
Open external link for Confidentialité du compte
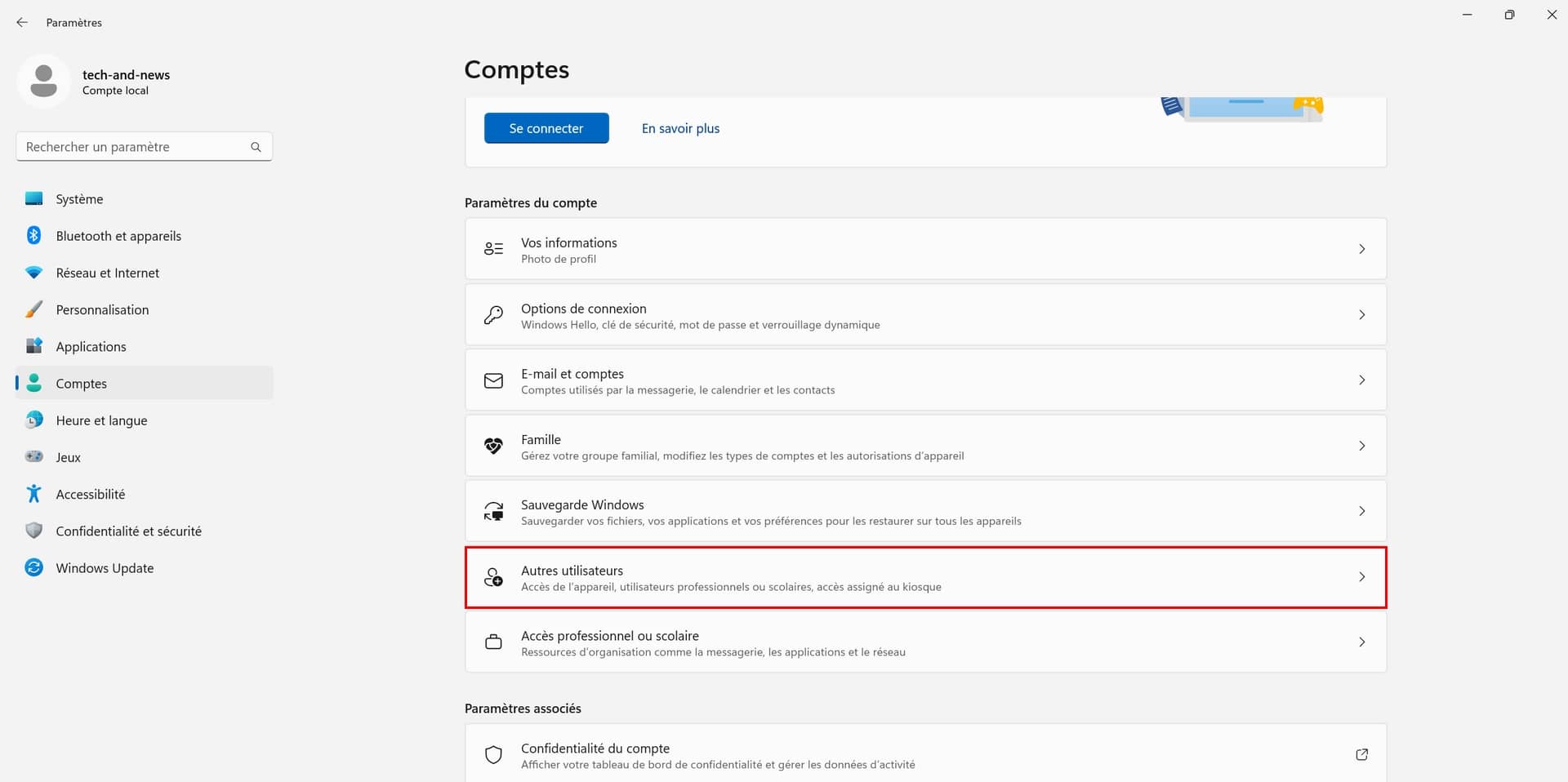pyautogui.click(x=1361, y=755)
